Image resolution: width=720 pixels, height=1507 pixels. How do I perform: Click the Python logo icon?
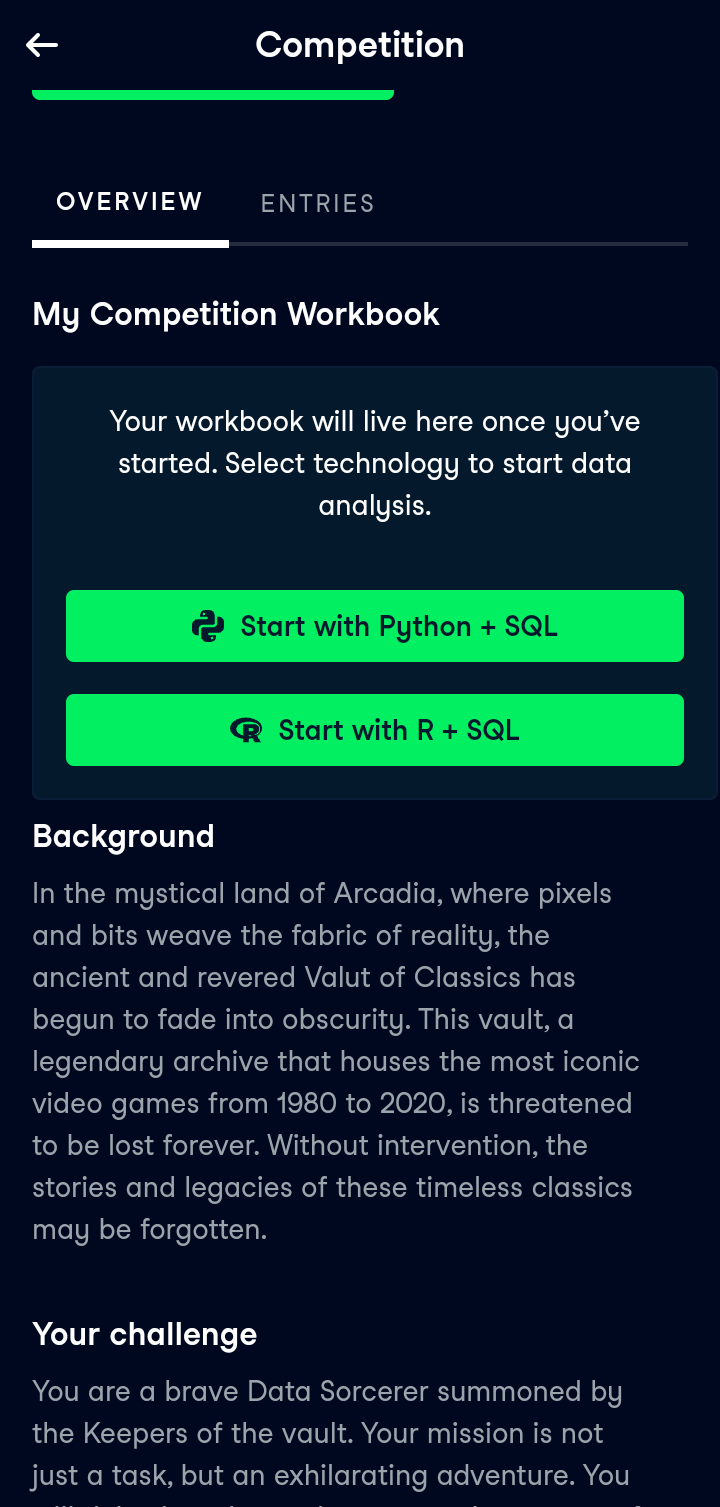pyautogui.click(x=208, y=626)
